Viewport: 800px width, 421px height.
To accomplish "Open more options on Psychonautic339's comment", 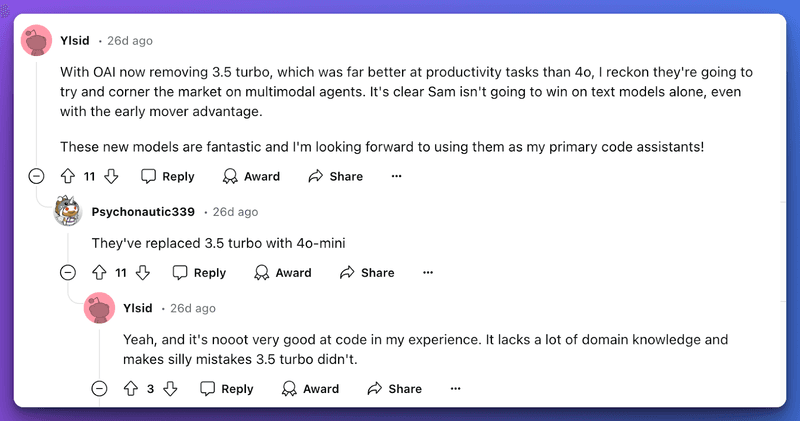I will (428, 273).
